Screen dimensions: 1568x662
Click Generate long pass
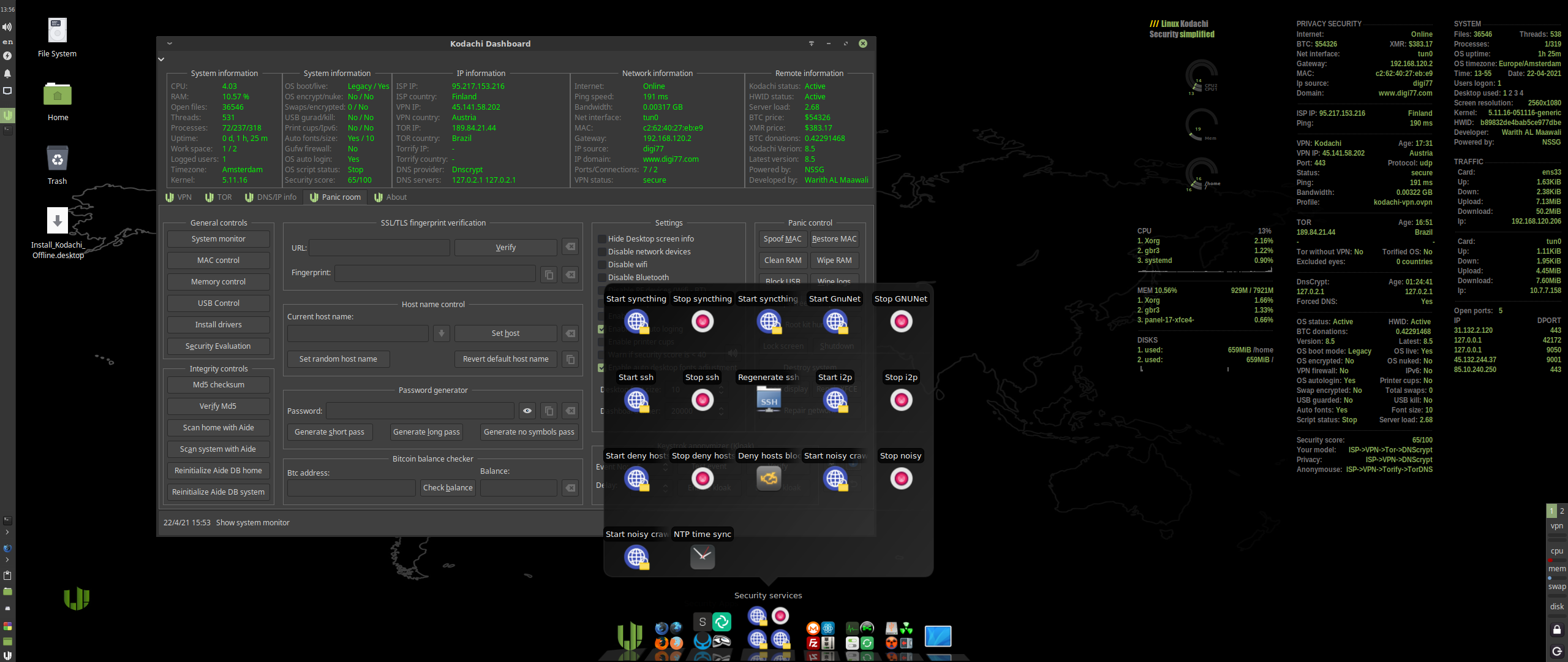coord(426,432)
